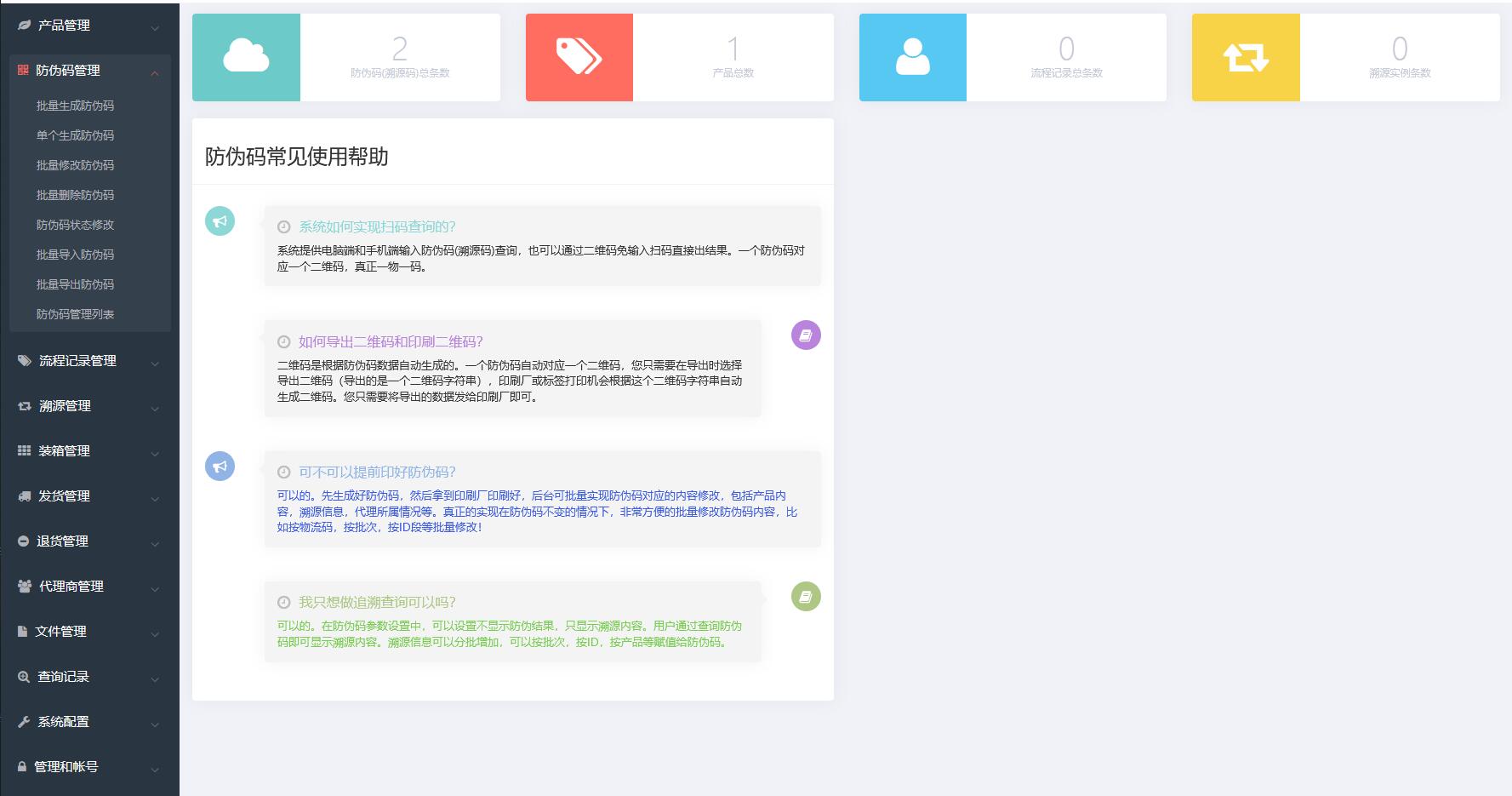Click the 如何导出二维码和印刷二维码? title

(391, 341)
